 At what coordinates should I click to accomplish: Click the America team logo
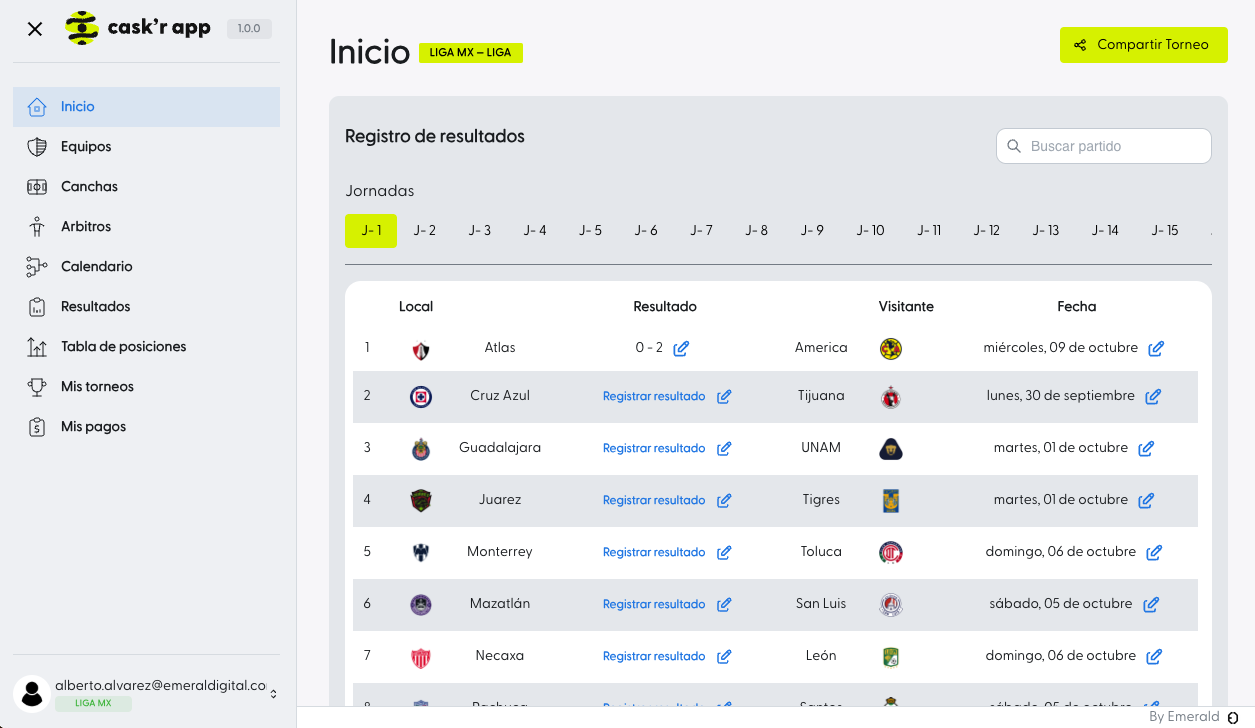(891, 349)
